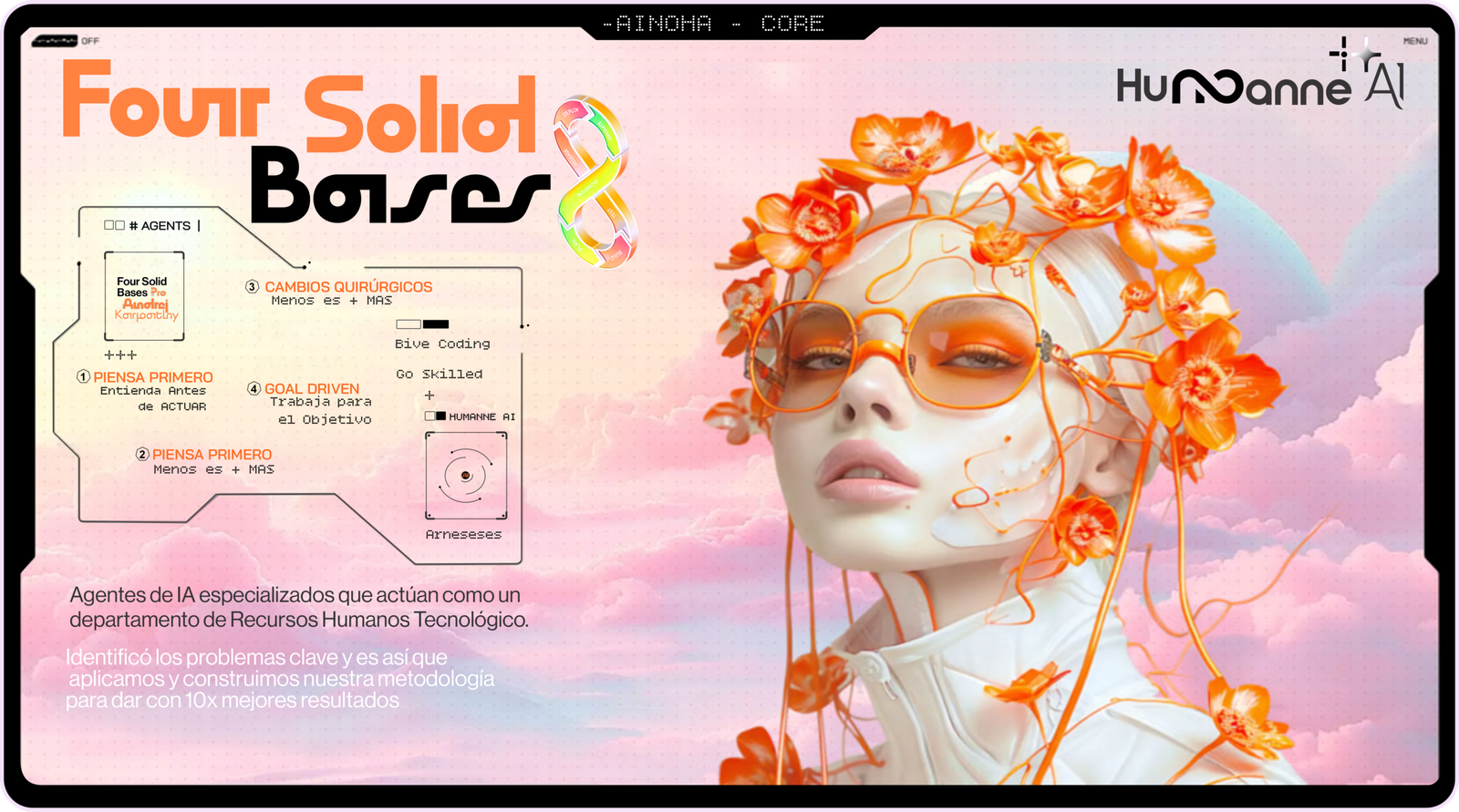Click the sparkle star icon above Humanne AI
Image resolution: width=1459 pixels, height=812 pixels.
click(1356, 55)
